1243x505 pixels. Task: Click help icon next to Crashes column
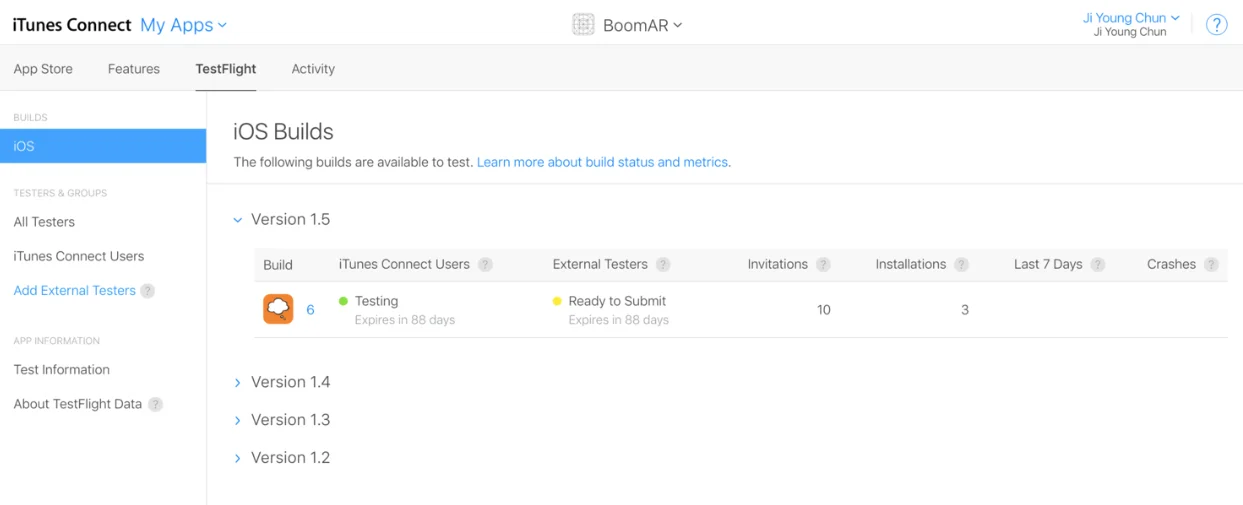pos(1211,265)
